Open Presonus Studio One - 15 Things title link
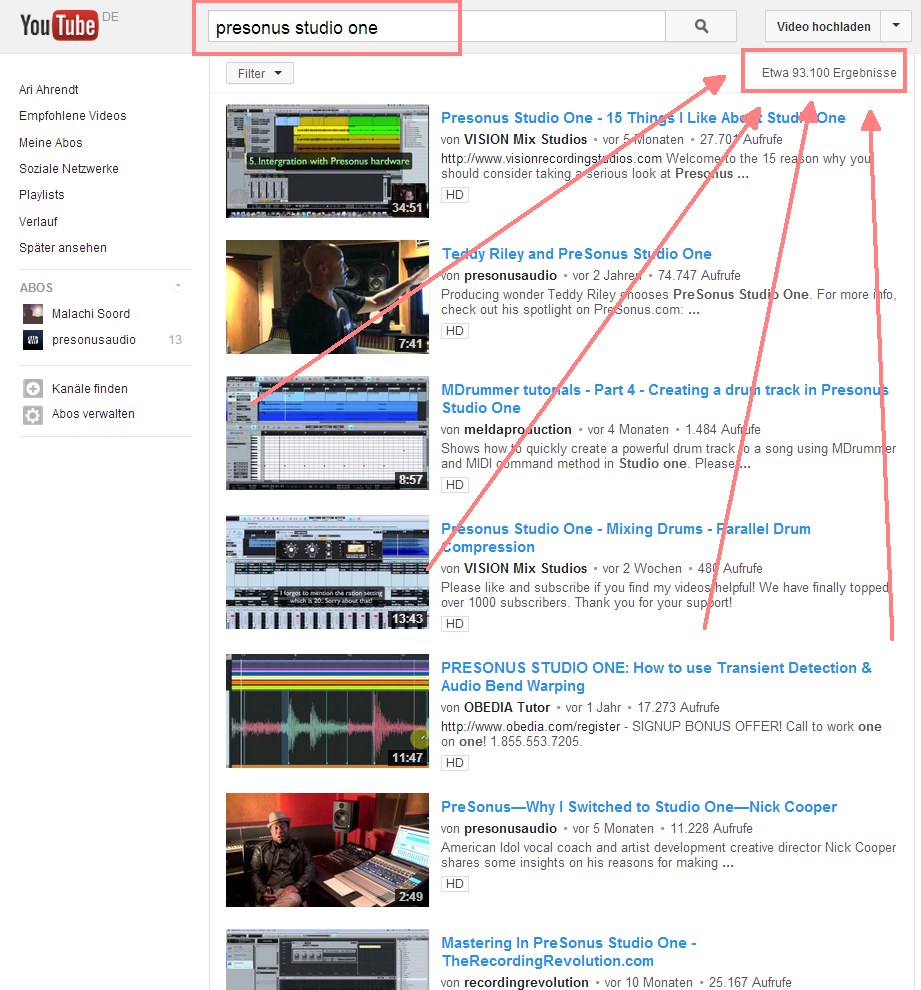Screen dimensions: 921x990 pyautogui.click(x=643, y=118)
